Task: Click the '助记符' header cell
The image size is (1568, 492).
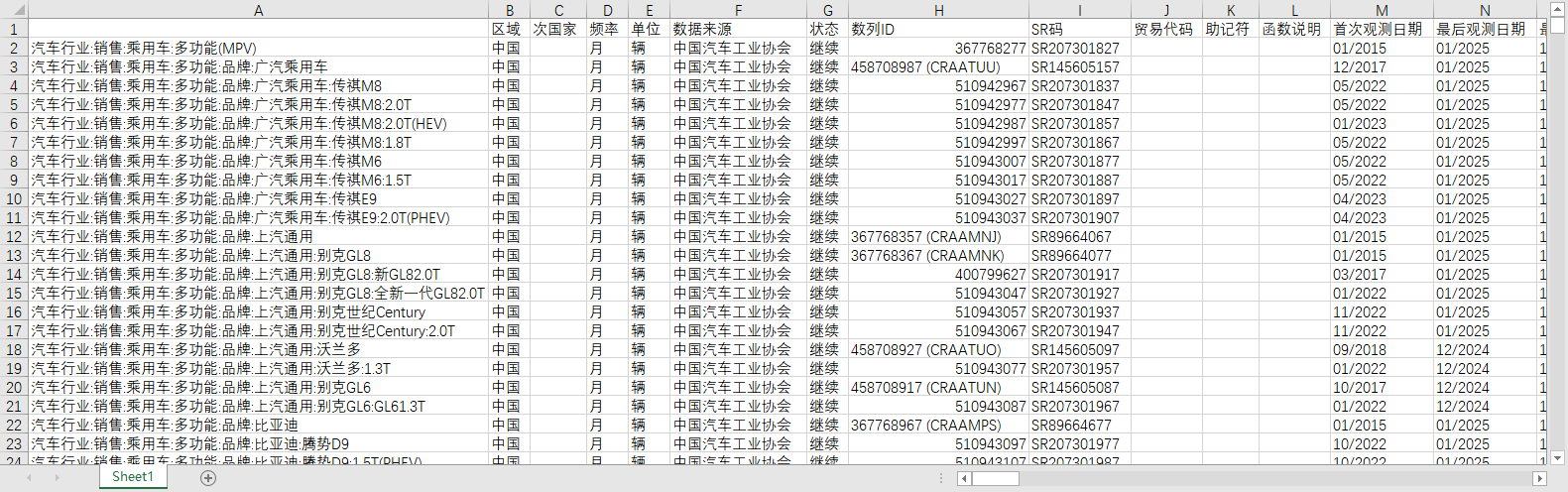Action: [1231, 29]
